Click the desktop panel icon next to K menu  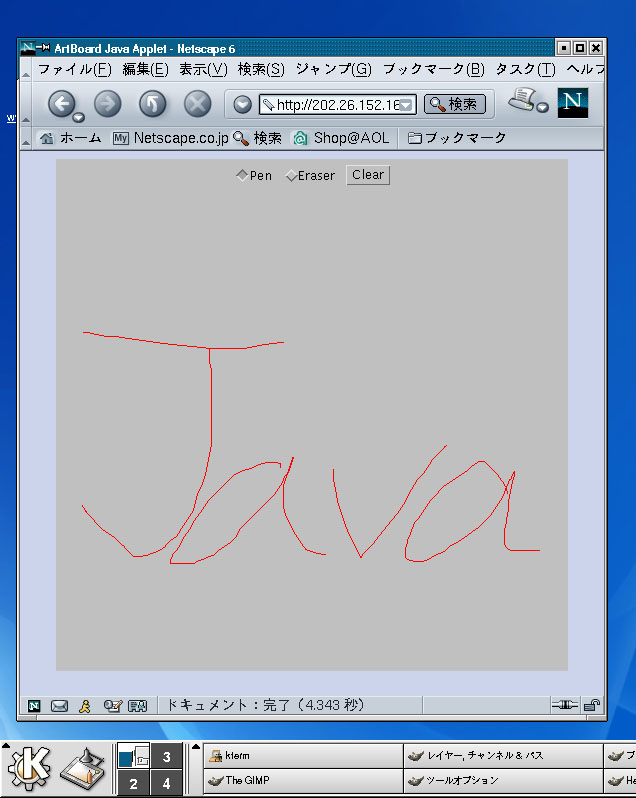[82, 771]
